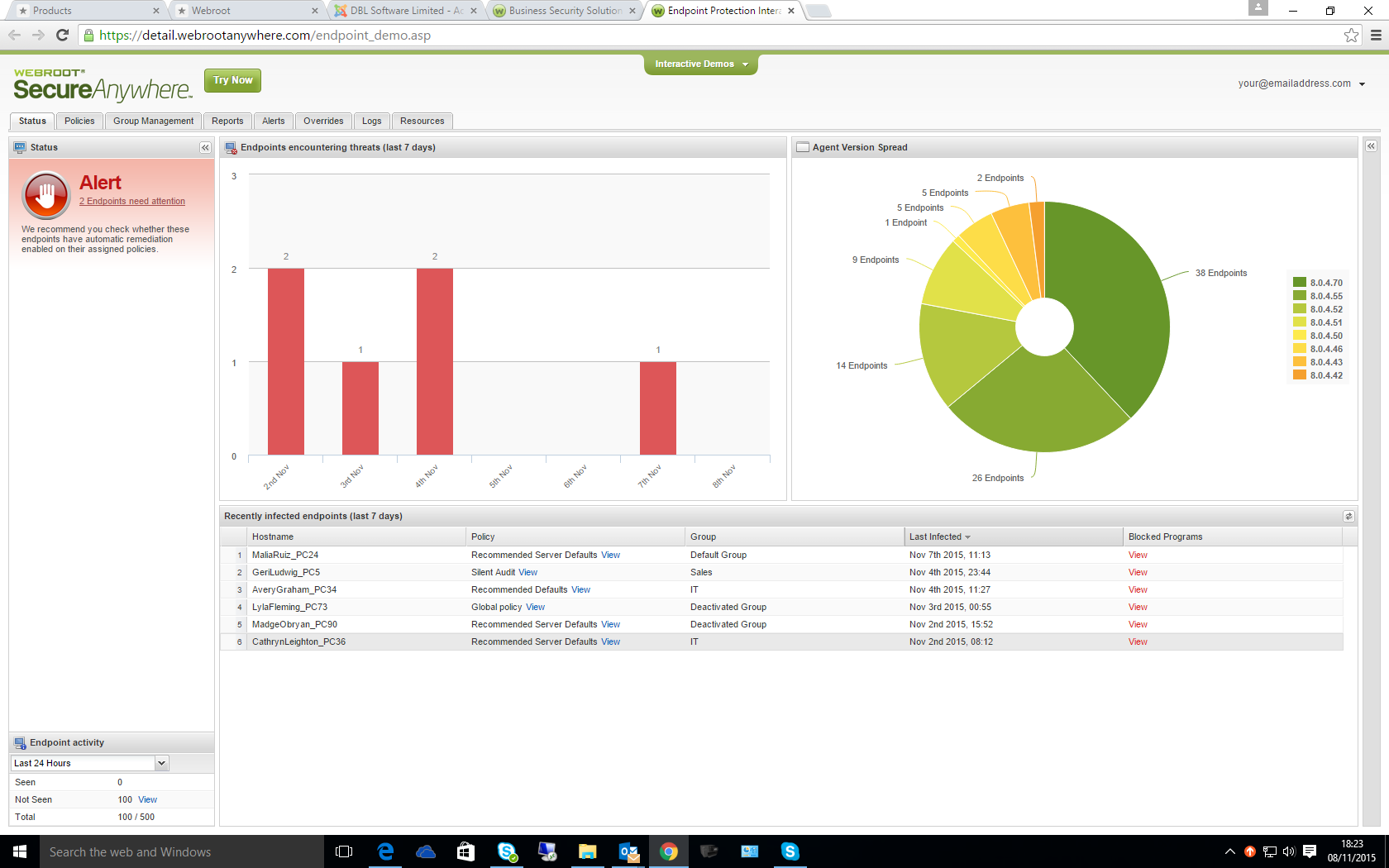Image resolution: width=1389 pixels, height=868 pixels.
Task: Open OneDrive cloud icon on taskbar
Action: click(x=426, y=851)
